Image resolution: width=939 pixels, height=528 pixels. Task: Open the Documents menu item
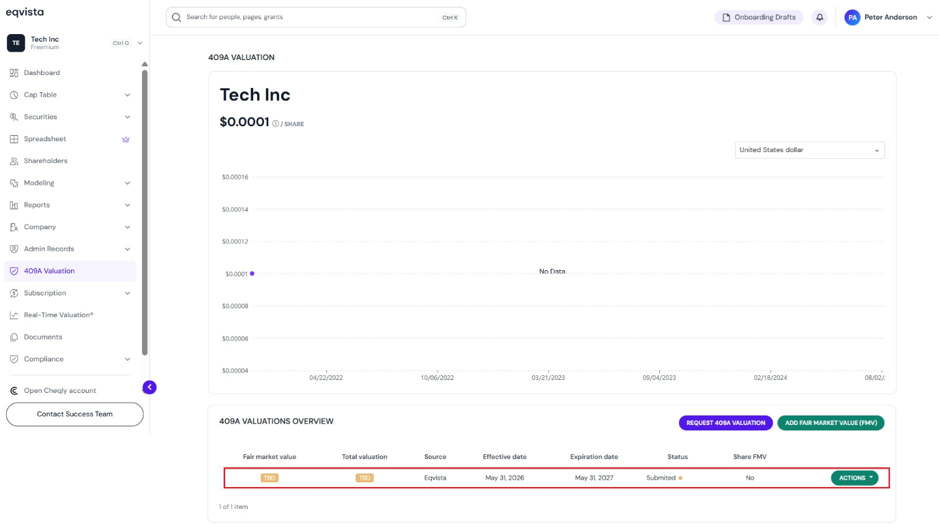point(43,337)
